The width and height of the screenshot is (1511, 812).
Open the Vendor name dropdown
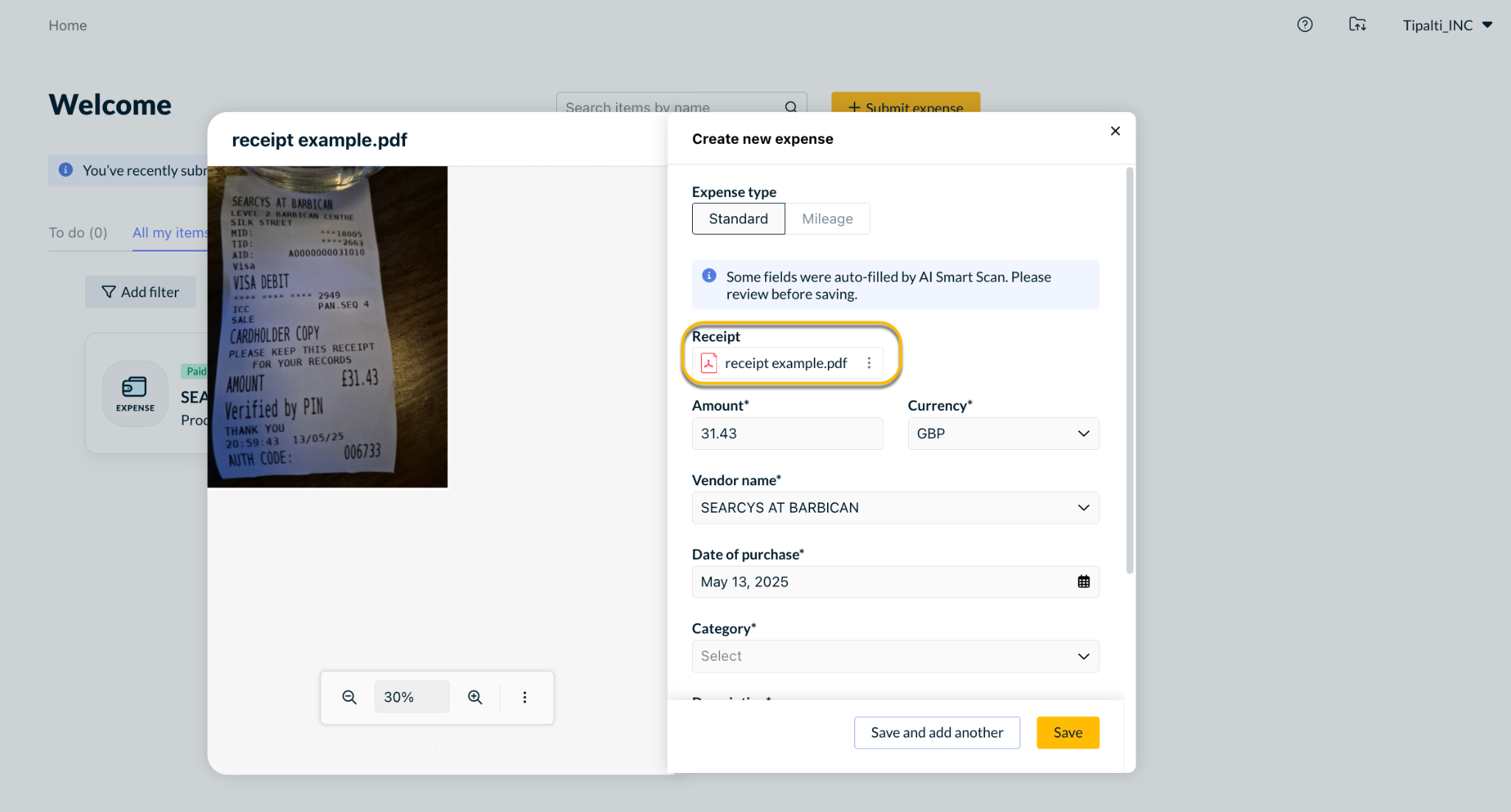pos(895,508)
